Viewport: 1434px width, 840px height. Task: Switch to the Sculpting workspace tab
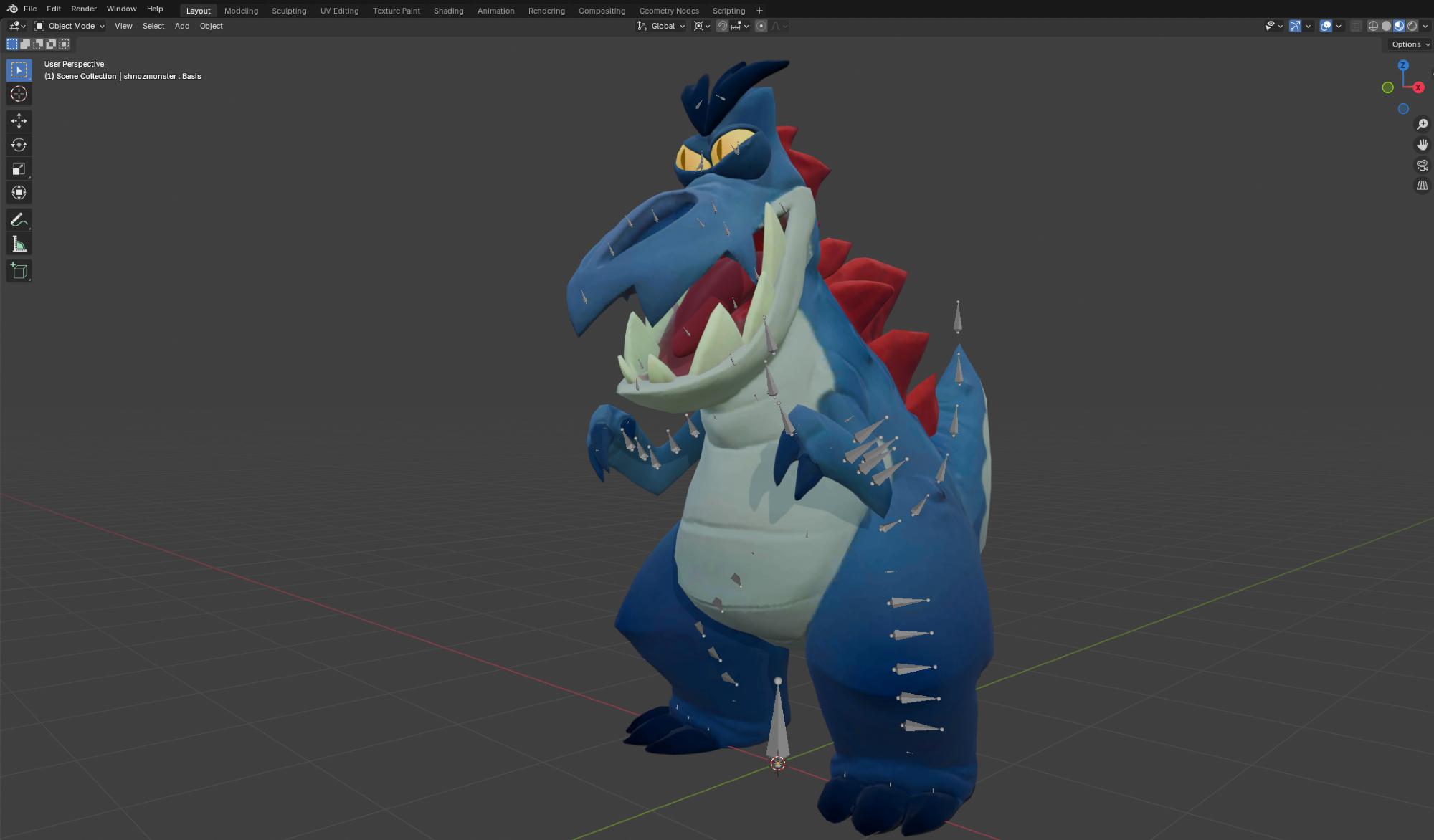(289, 11)
